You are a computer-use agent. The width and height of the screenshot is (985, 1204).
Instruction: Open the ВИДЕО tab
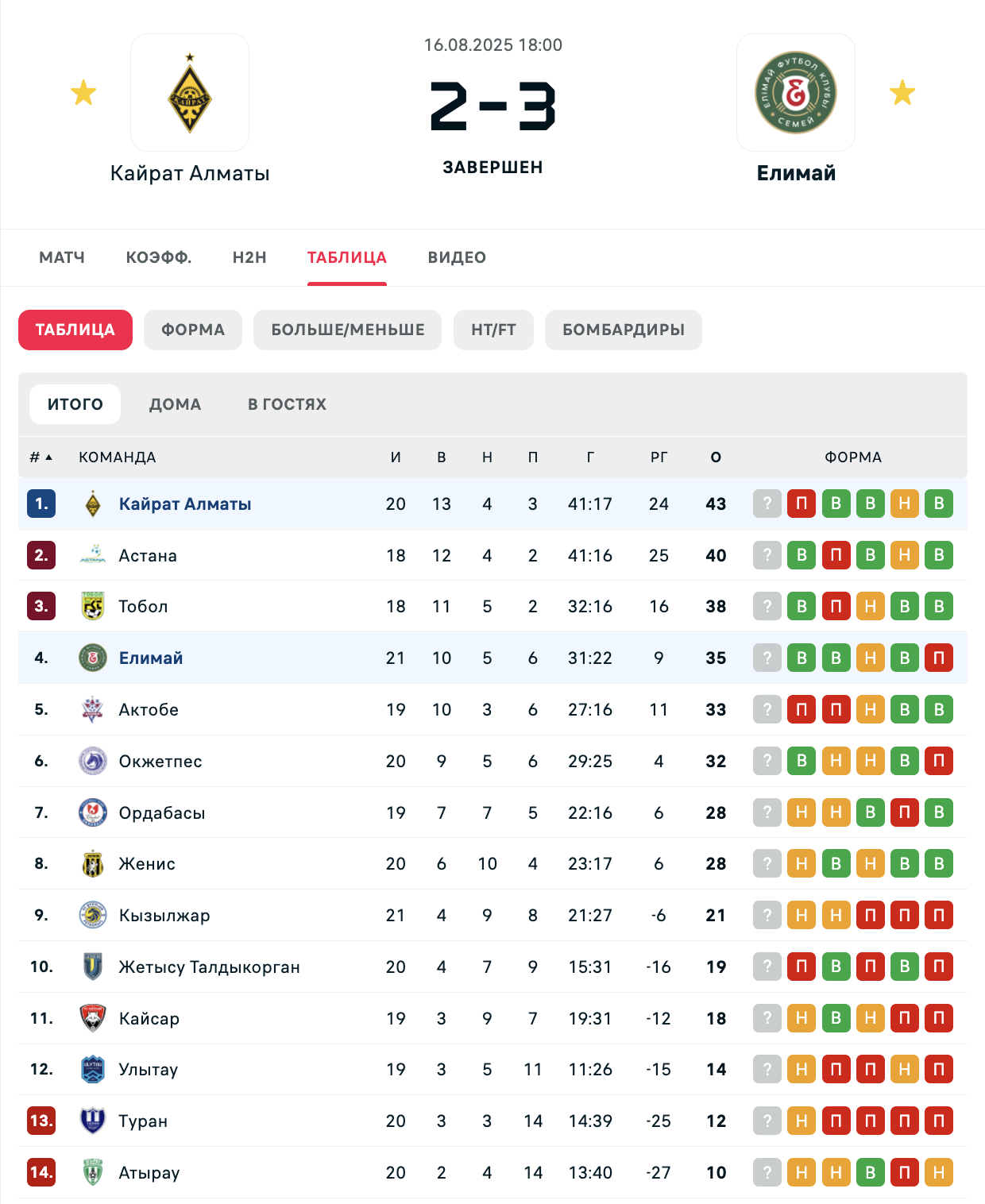pyautogui.click(x=457, y=257)
